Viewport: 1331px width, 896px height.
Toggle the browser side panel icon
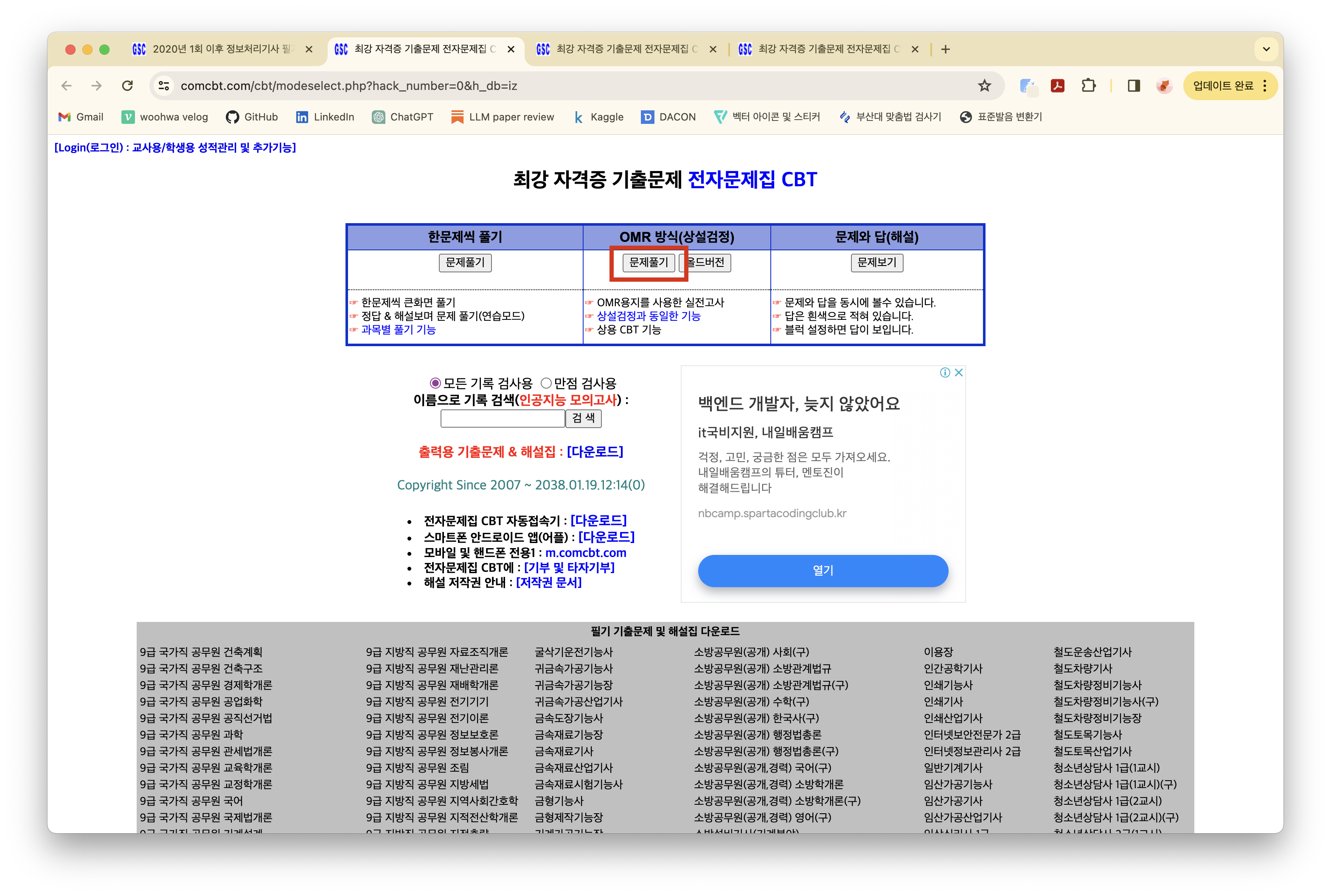tap(1134, 86)
